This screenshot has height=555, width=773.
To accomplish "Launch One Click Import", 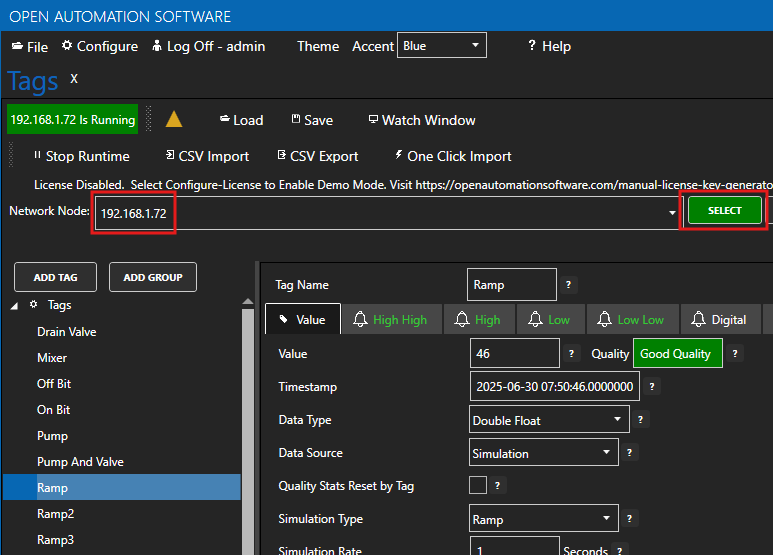I will coord(453,156).
